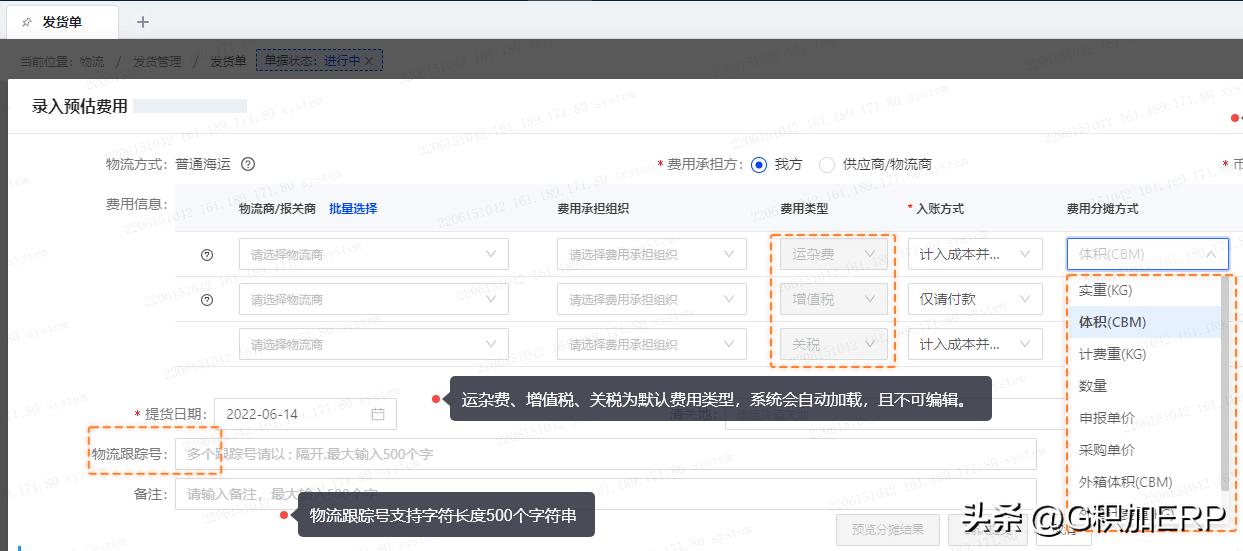The image size is (1243, 551).
Task: Open 请选择费用承担组织 dropdown in 增值税 row
Action: [652, 299]
